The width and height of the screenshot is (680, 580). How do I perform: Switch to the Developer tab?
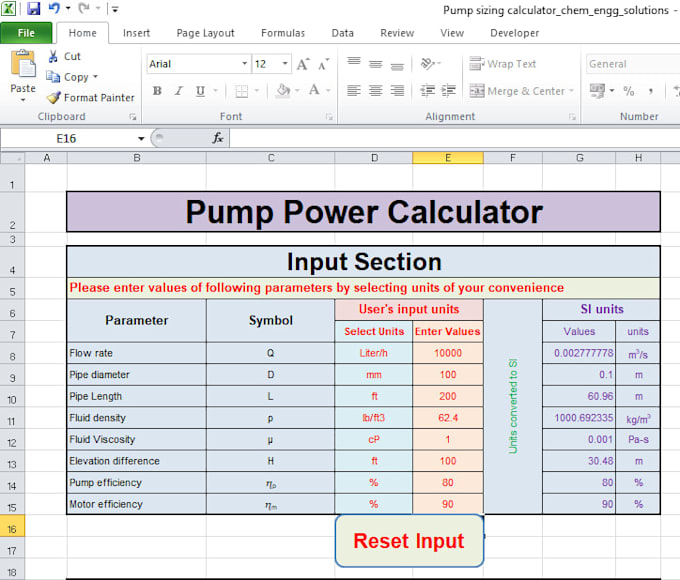click(514, 33)
